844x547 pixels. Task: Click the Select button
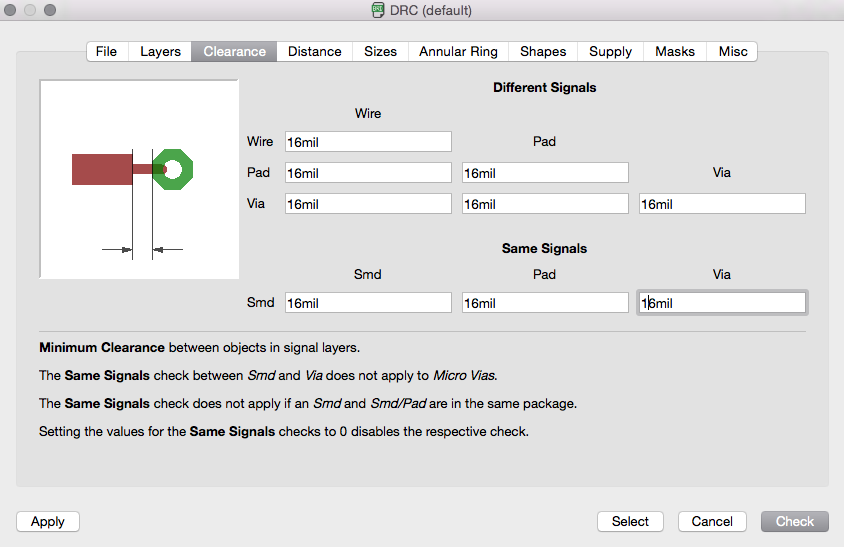[x=630, y=521]
